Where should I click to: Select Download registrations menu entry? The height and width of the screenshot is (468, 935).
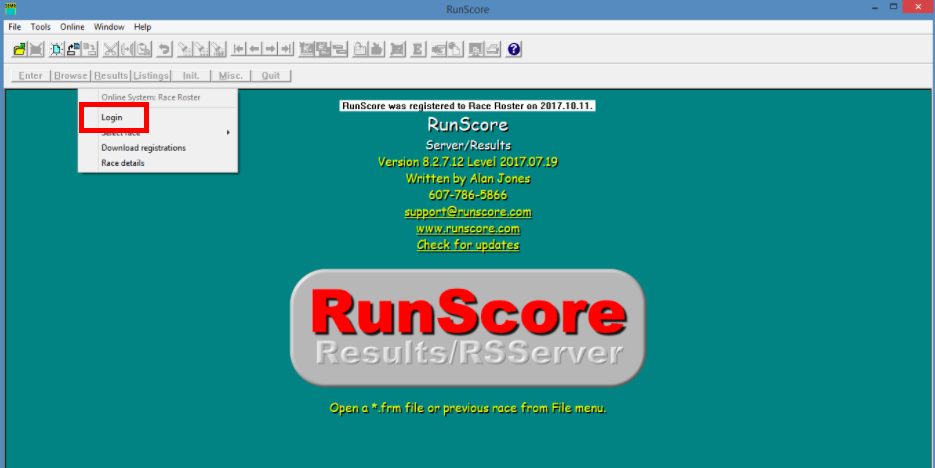pos(143,148)
